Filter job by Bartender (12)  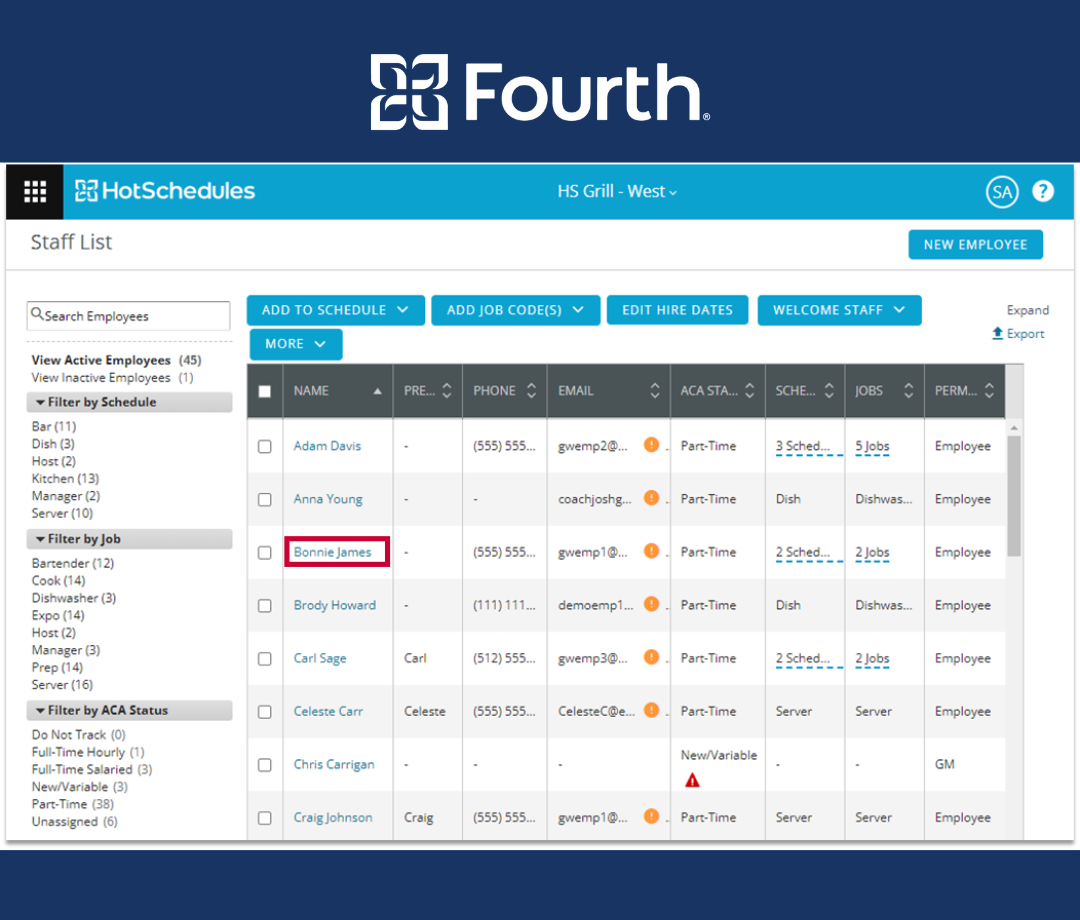(x=72, y=563)
